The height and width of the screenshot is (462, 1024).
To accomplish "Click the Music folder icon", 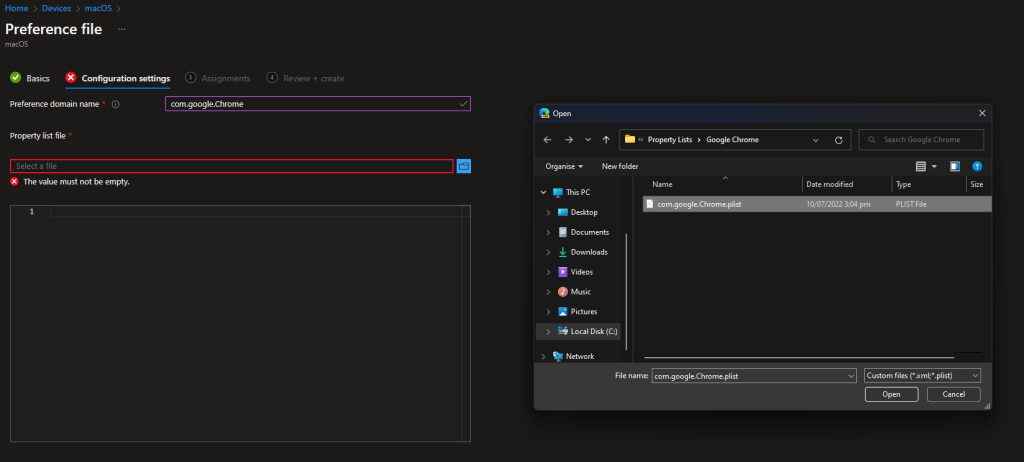I will click(x=563, y=291).
